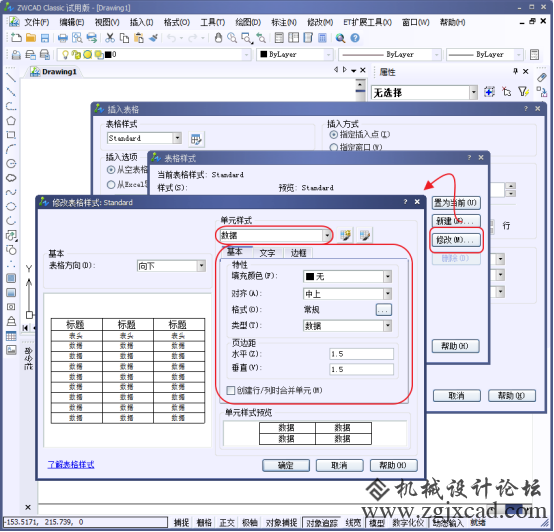Screen dimensions: 554x532
Task: Open the 表格样式 Standard dropdown in Insert Table
Action: click(177, 138)
